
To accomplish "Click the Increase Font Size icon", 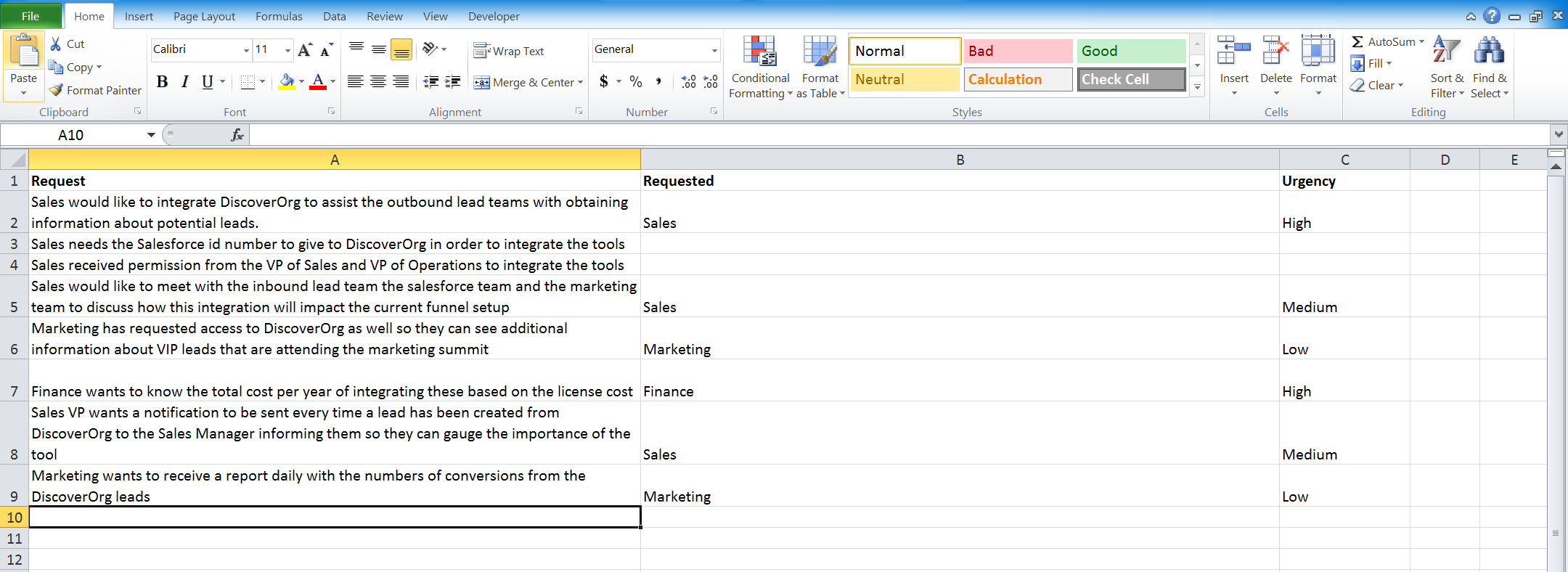I will point(305,49).
